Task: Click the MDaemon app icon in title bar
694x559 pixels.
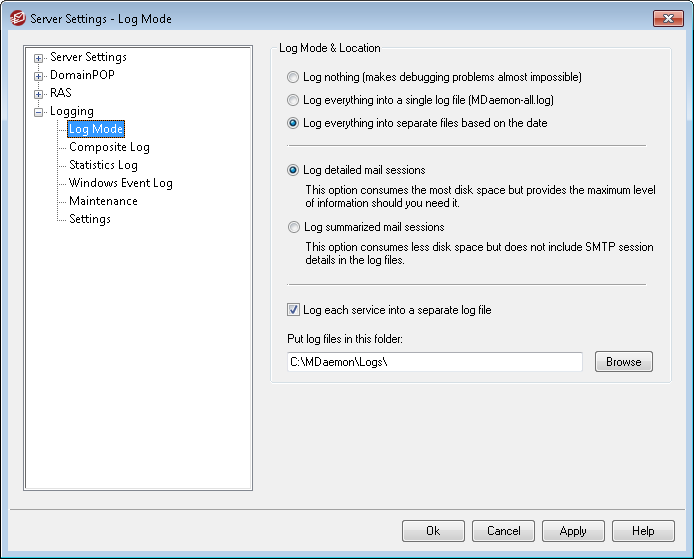Action: [17, 18]
